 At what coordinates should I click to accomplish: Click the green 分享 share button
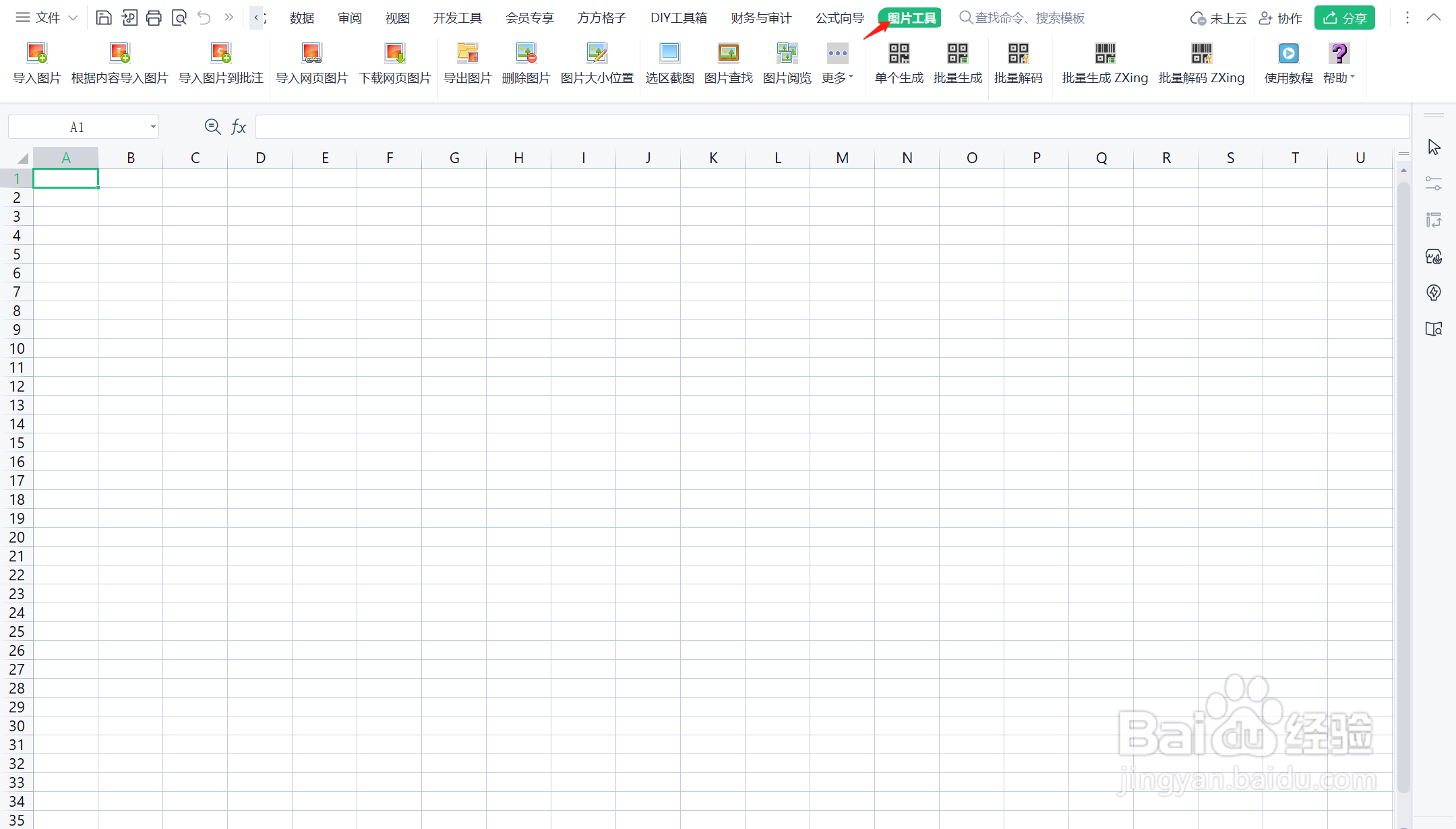1345,18
